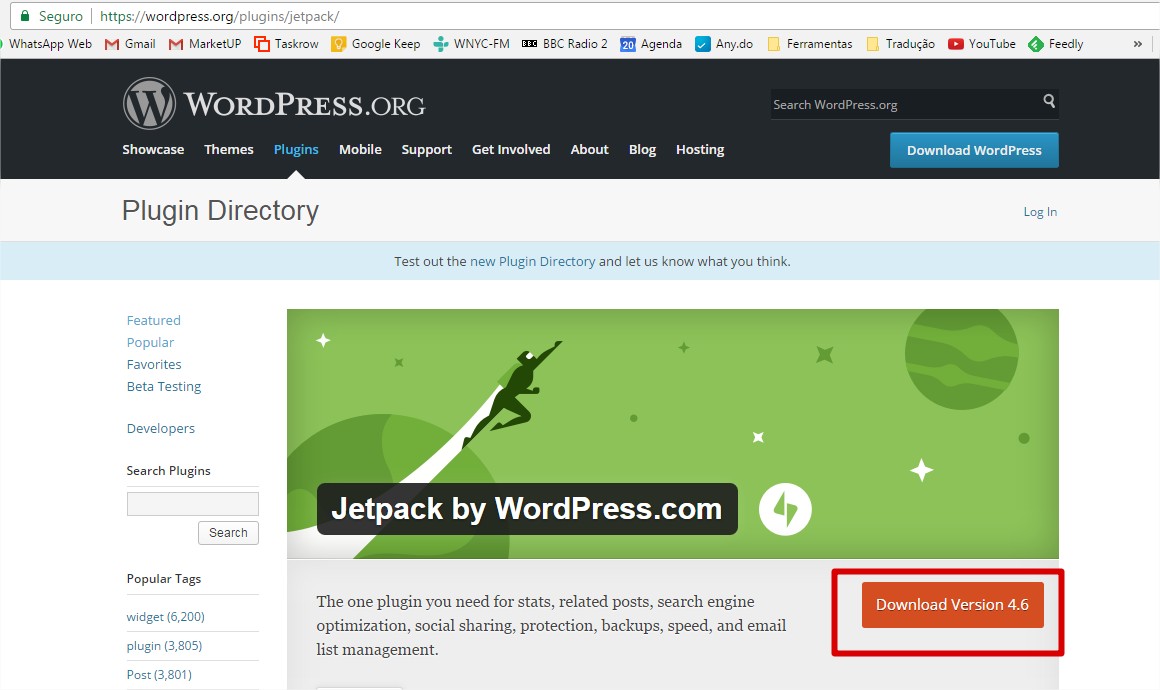The height and width of the screenshot is (690, 1160).
Task: Open the Ferramentas bookmarks folder
Action: click(x=810, y=44)
